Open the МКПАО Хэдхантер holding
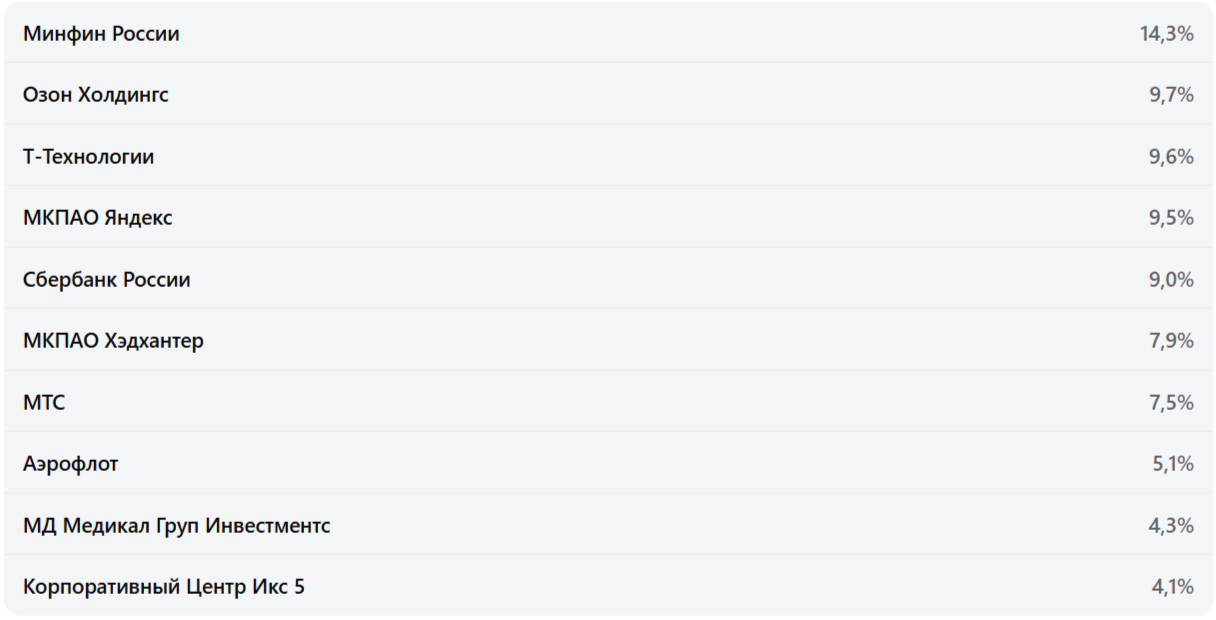 [113, 341]
